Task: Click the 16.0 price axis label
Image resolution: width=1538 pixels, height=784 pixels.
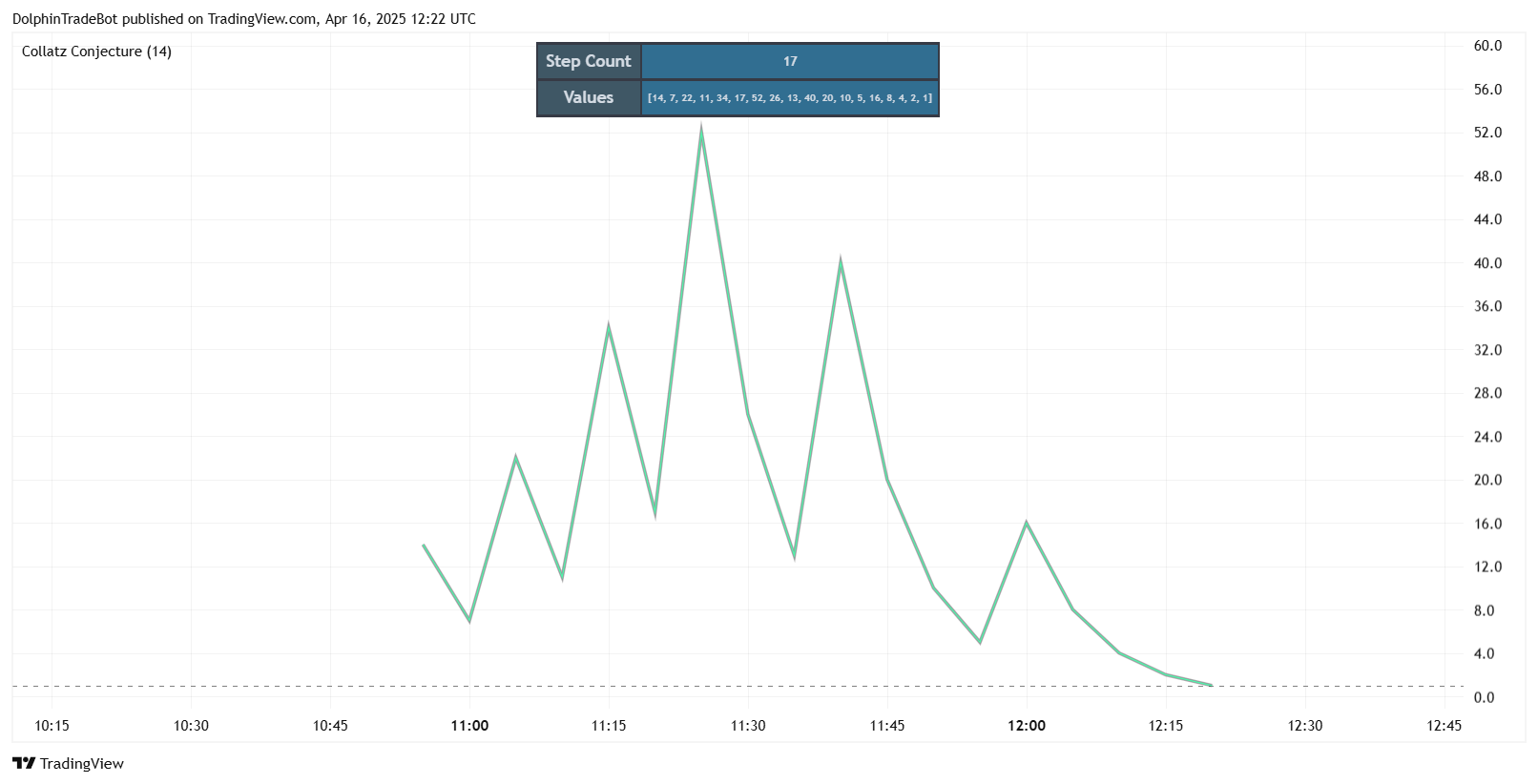Action: tap(1487, 524)
